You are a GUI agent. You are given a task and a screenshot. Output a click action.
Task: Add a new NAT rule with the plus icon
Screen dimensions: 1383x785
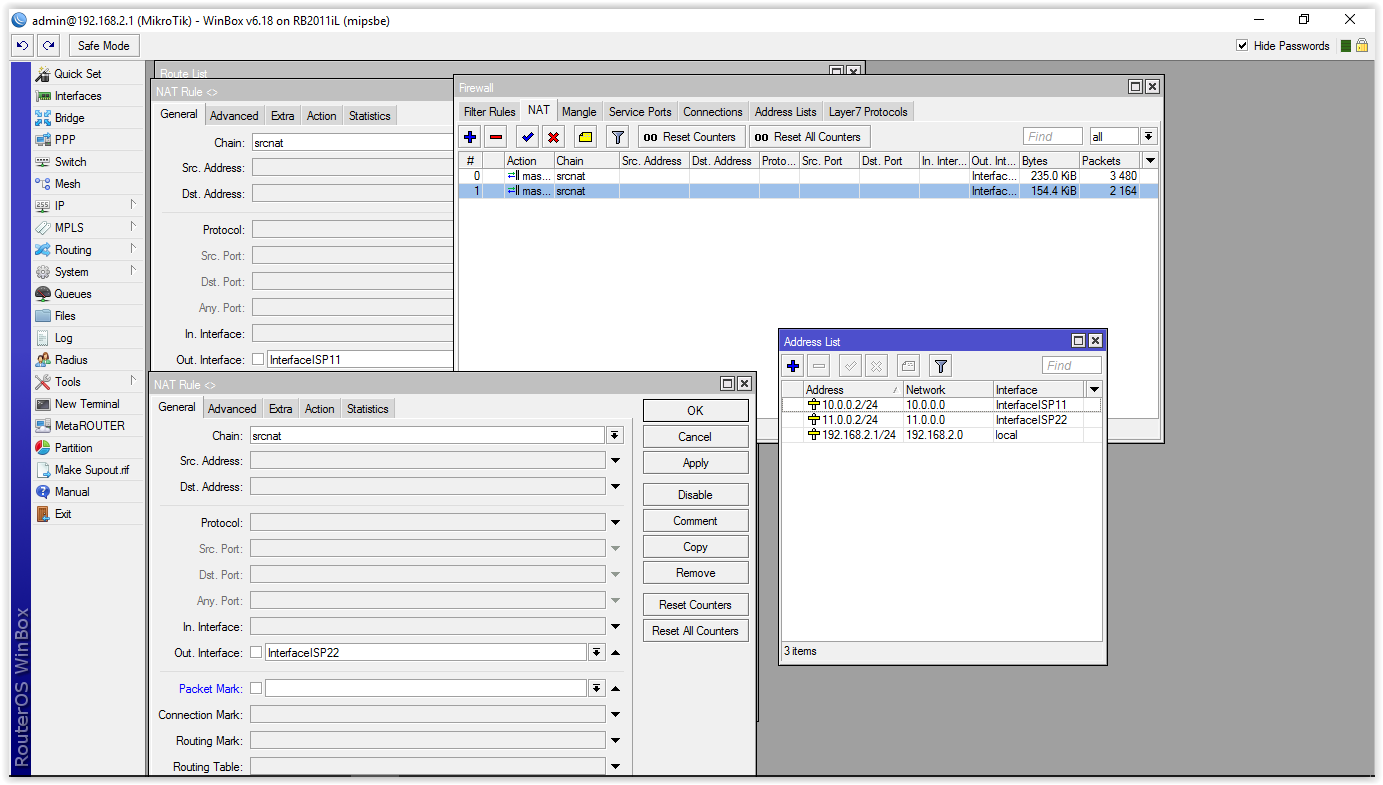469,136
